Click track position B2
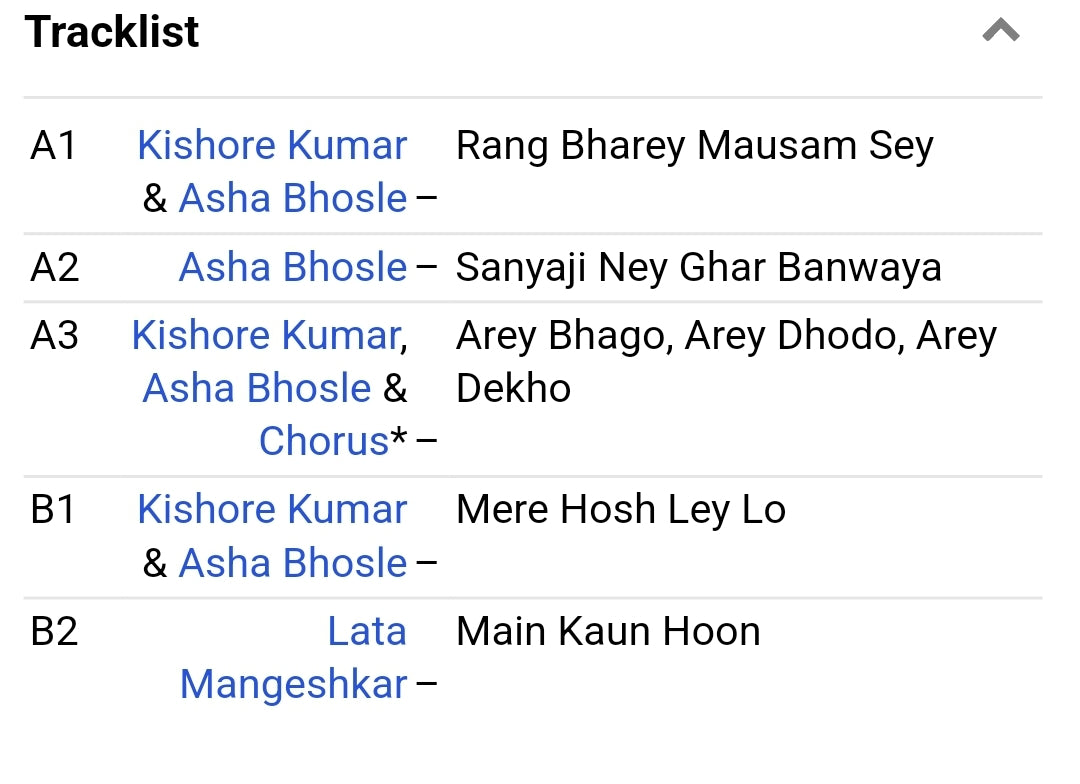The height and width of the screenshot is (784, 1080). click(55, 632)
